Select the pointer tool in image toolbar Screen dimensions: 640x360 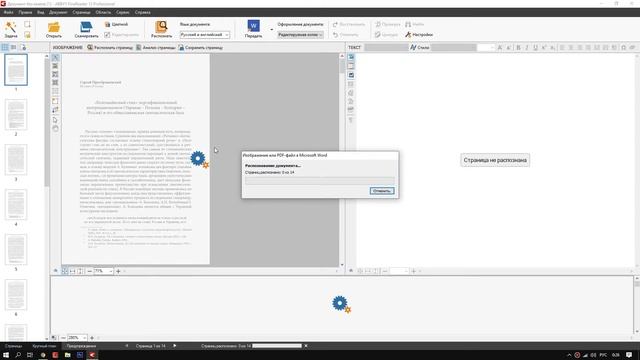[x=56, y=120]
